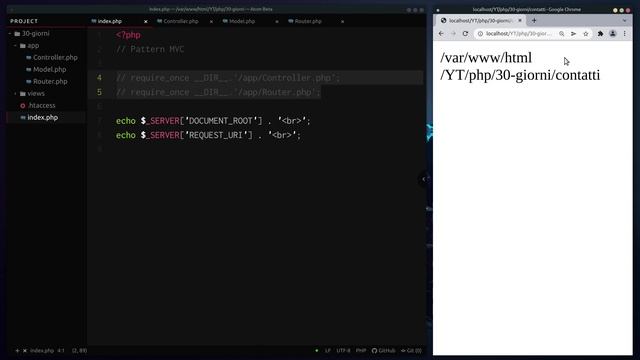Open GitHub panel from status bar

click(x=384, y=351)
